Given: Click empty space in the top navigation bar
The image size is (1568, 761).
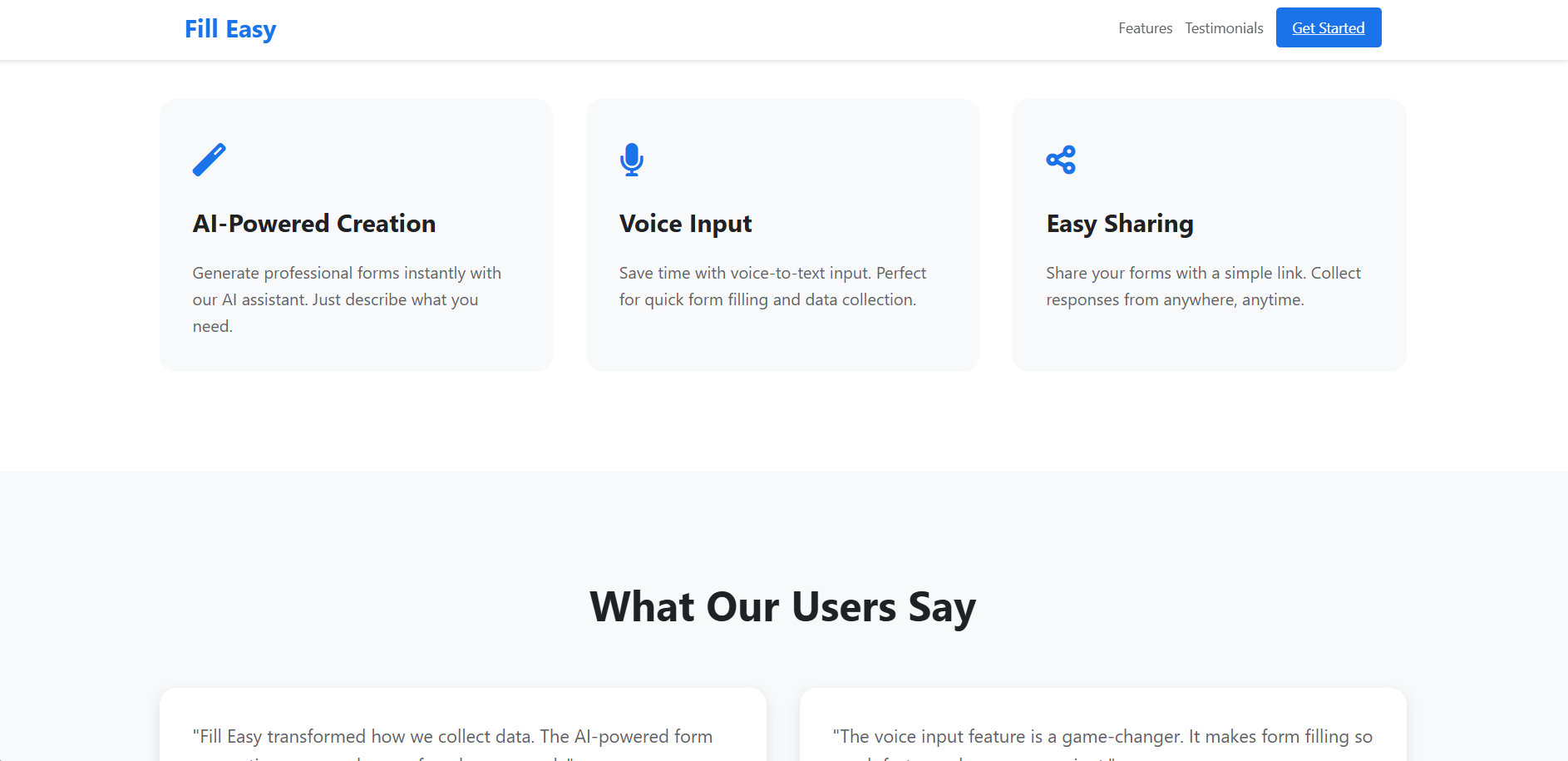Looking at the screenshot, I should [665, 29].
